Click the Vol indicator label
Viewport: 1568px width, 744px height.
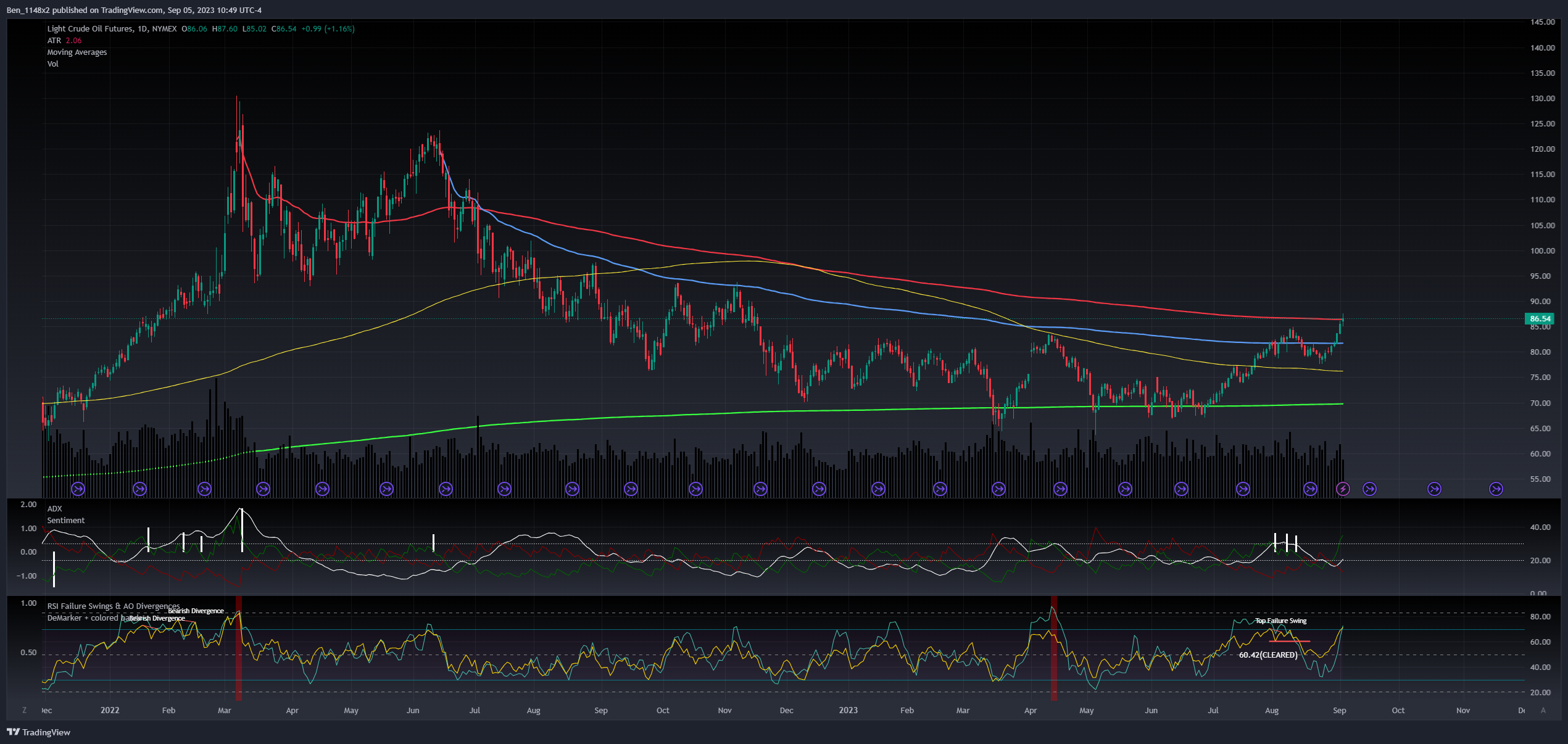pos(53,64)
